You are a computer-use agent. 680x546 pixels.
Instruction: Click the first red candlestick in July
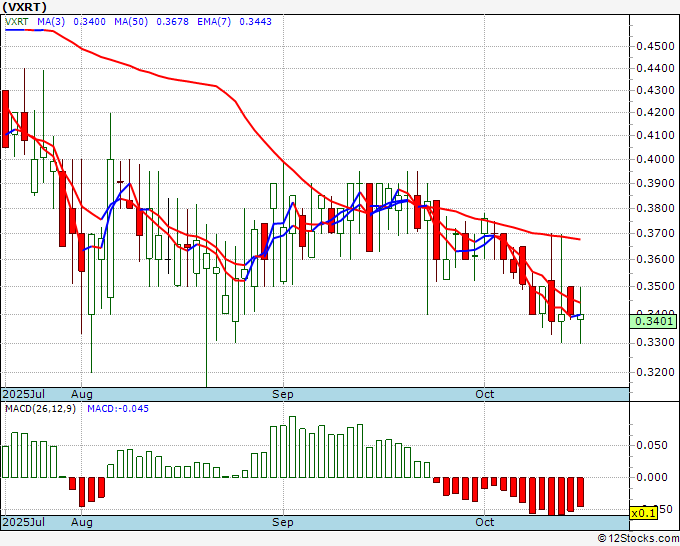(x=5, y=119)
